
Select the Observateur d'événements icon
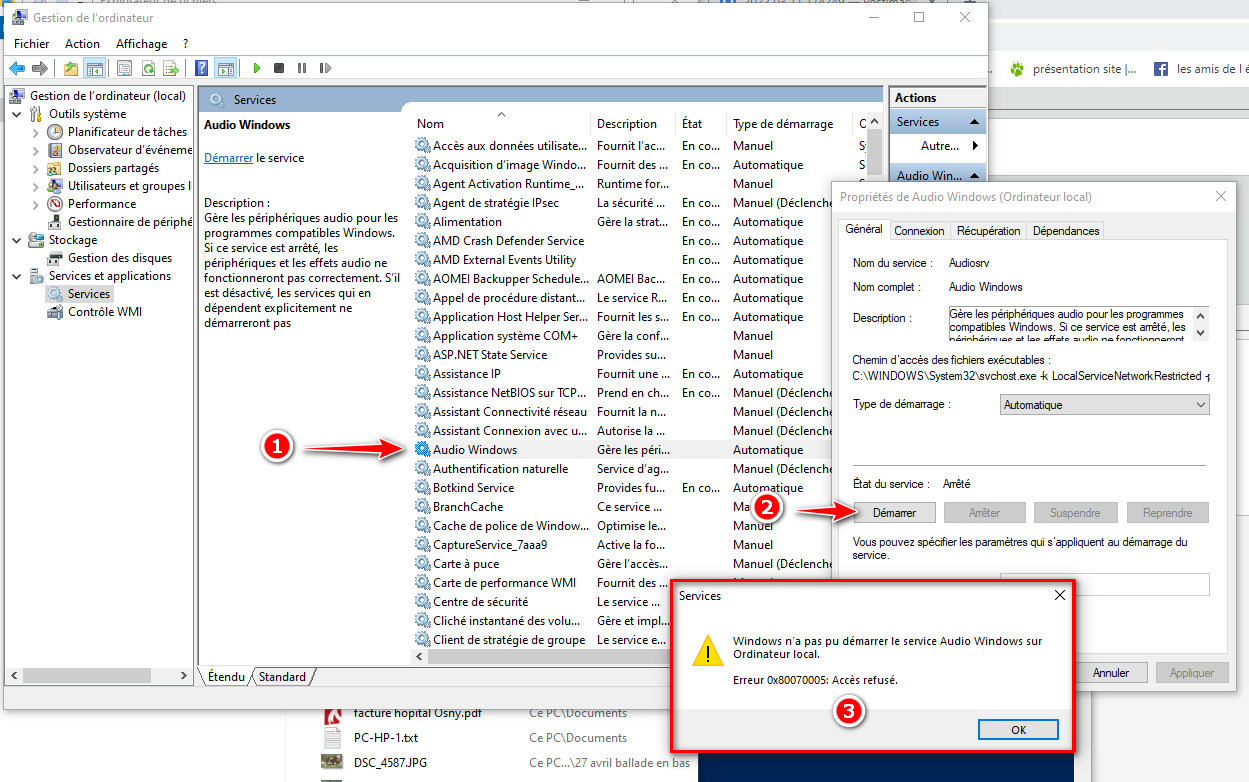pos(55,150)
